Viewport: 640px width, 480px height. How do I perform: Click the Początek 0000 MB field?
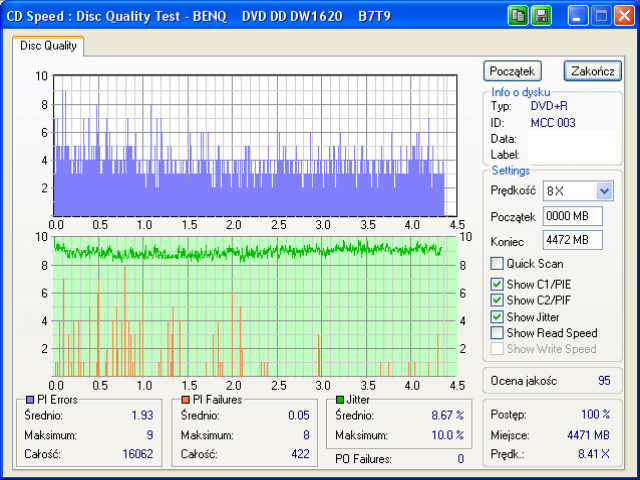click(573, 216)
